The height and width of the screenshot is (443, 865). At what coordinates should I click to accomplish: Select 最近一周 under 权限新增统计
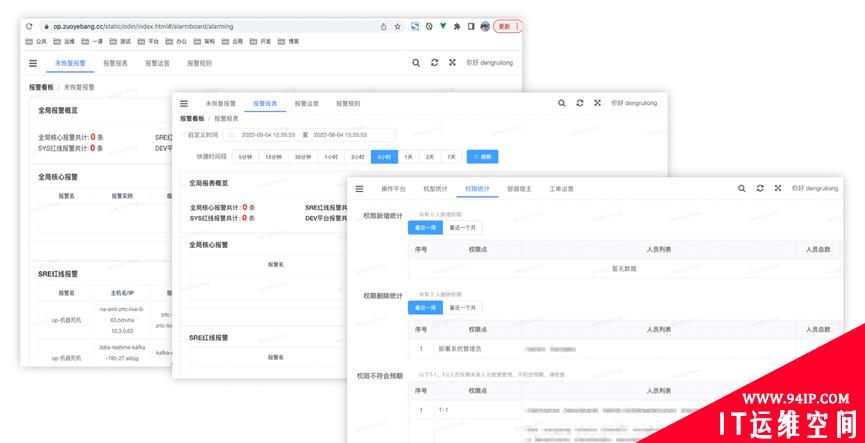[x=425, y=227]
